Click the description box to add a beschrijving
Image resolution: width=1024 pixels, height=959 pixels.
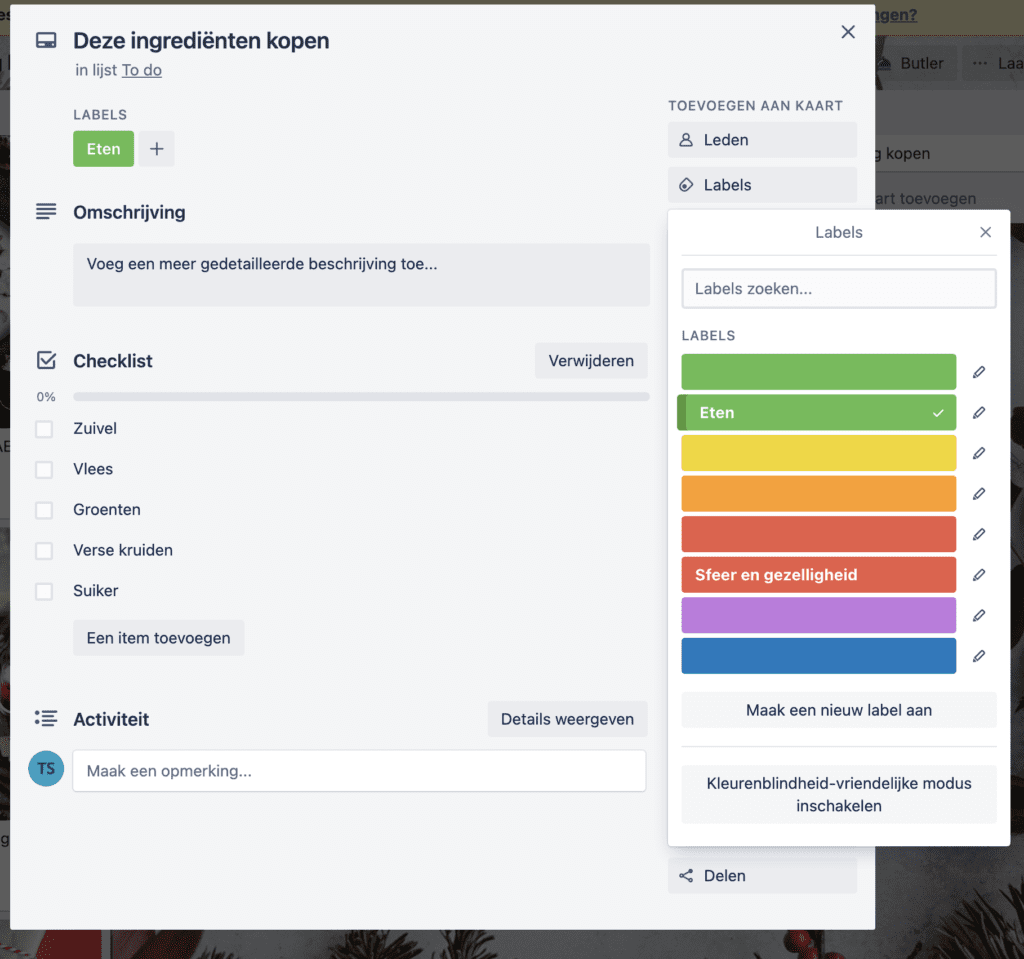point(361,275)
